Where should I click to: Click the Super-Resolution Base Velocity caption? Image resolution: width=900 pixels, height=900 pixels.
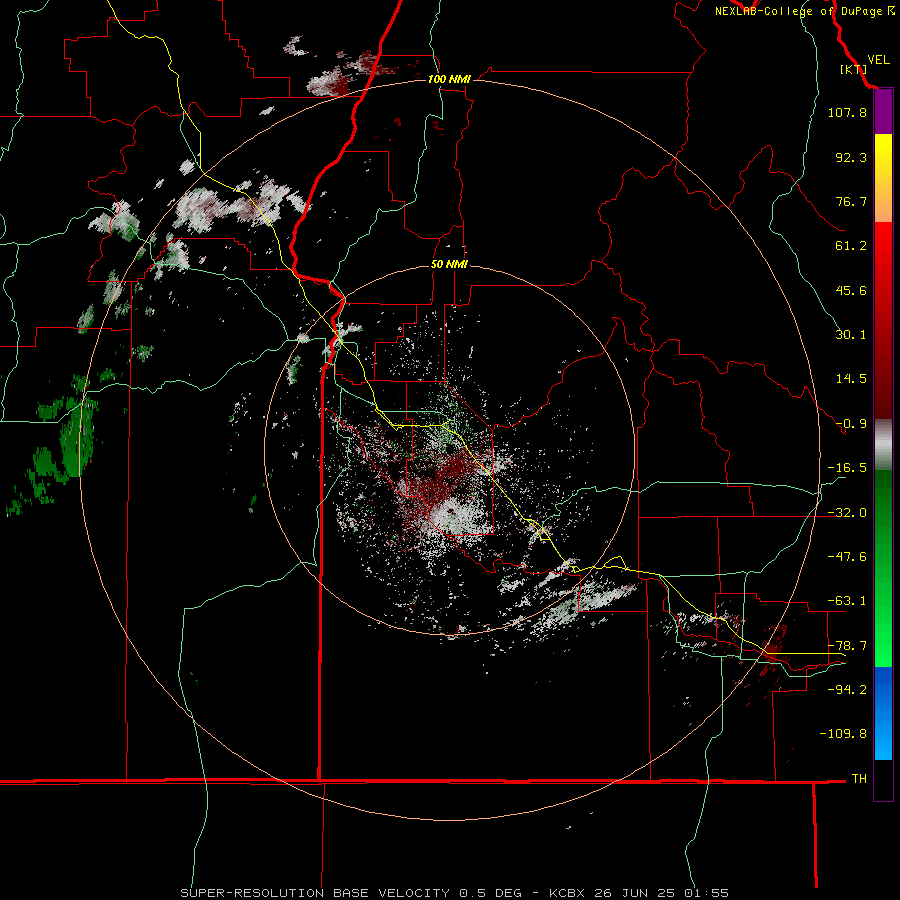tap(455, 893)
